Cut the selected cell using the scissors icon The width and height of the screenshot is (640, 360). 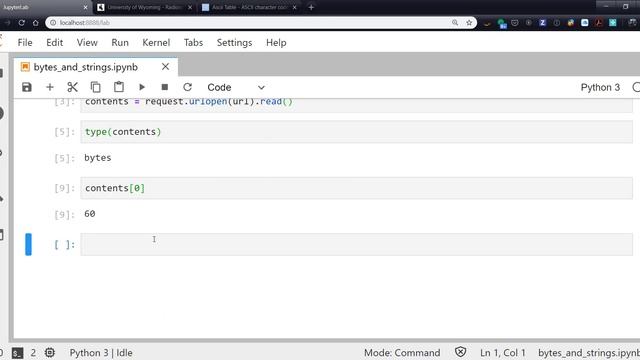point(73,87)
